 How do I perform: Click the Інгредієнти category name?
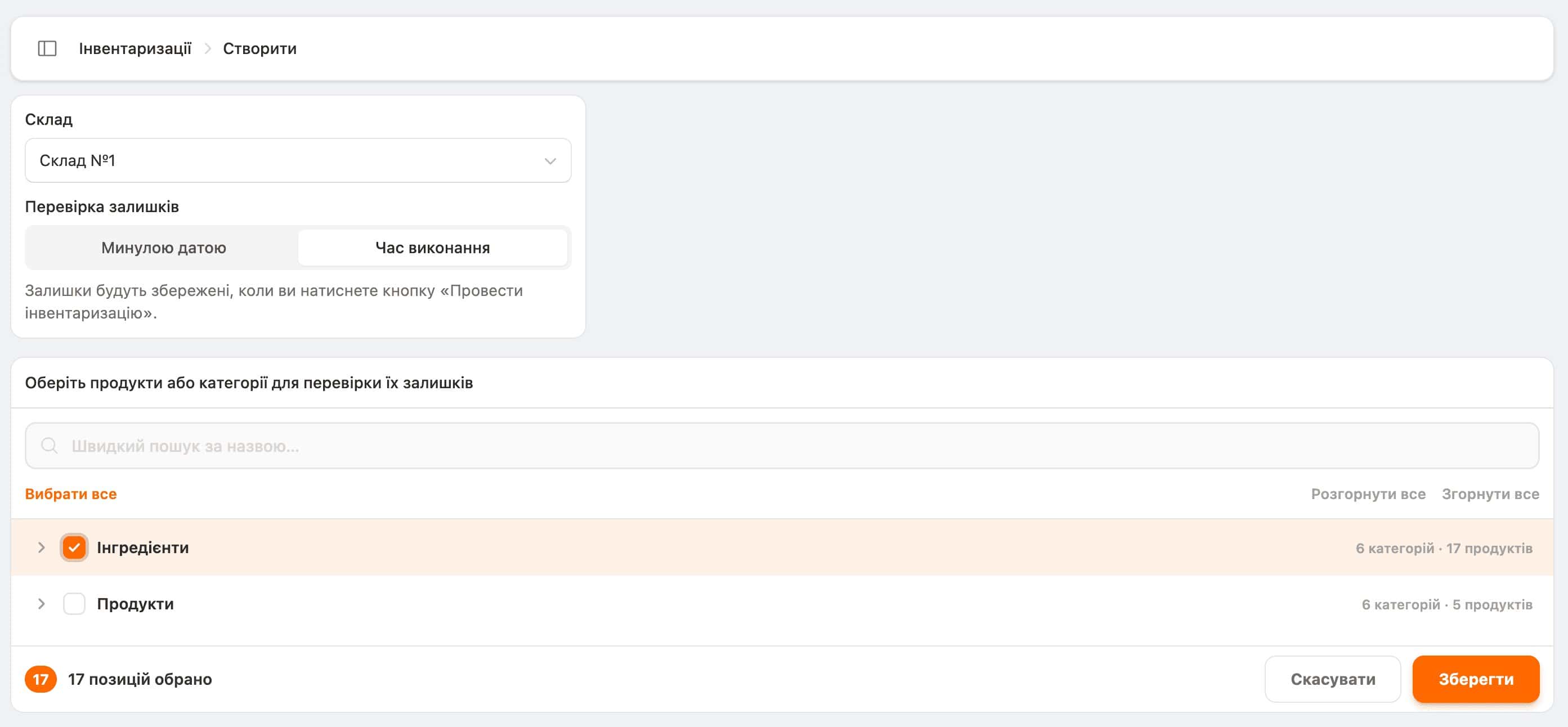pyautogui.click(x=143, y=548)
